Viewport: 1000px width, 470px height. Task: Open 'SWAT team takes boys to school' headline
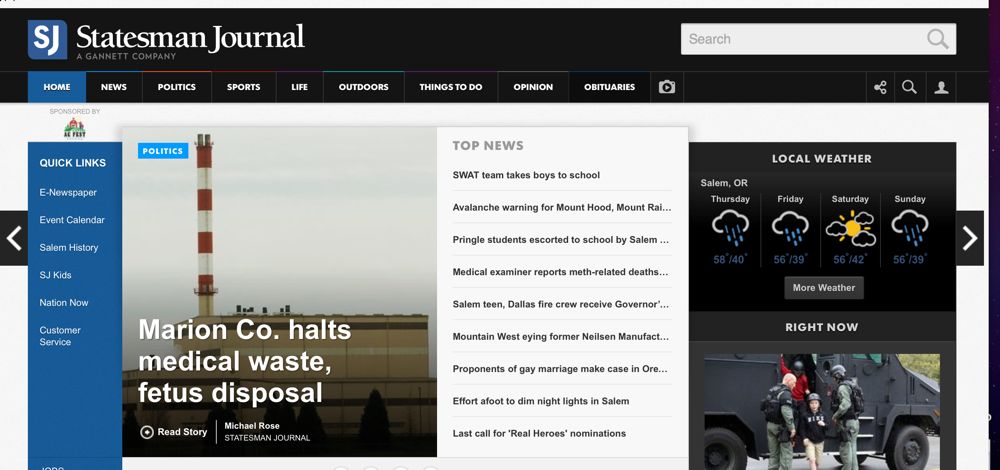click(526, 175)
